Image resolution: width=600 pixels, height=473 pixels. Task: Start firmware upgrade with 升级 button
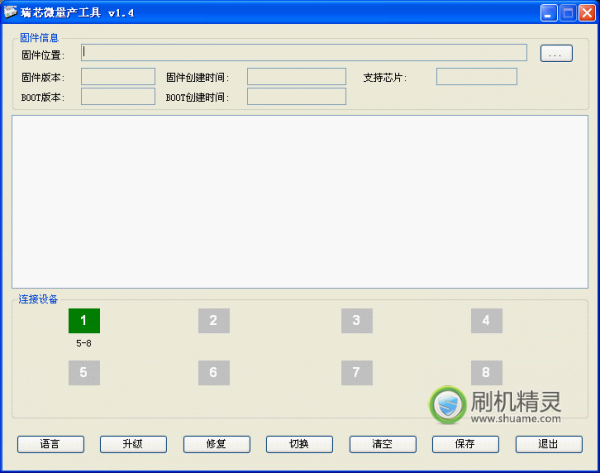(133, 444)
